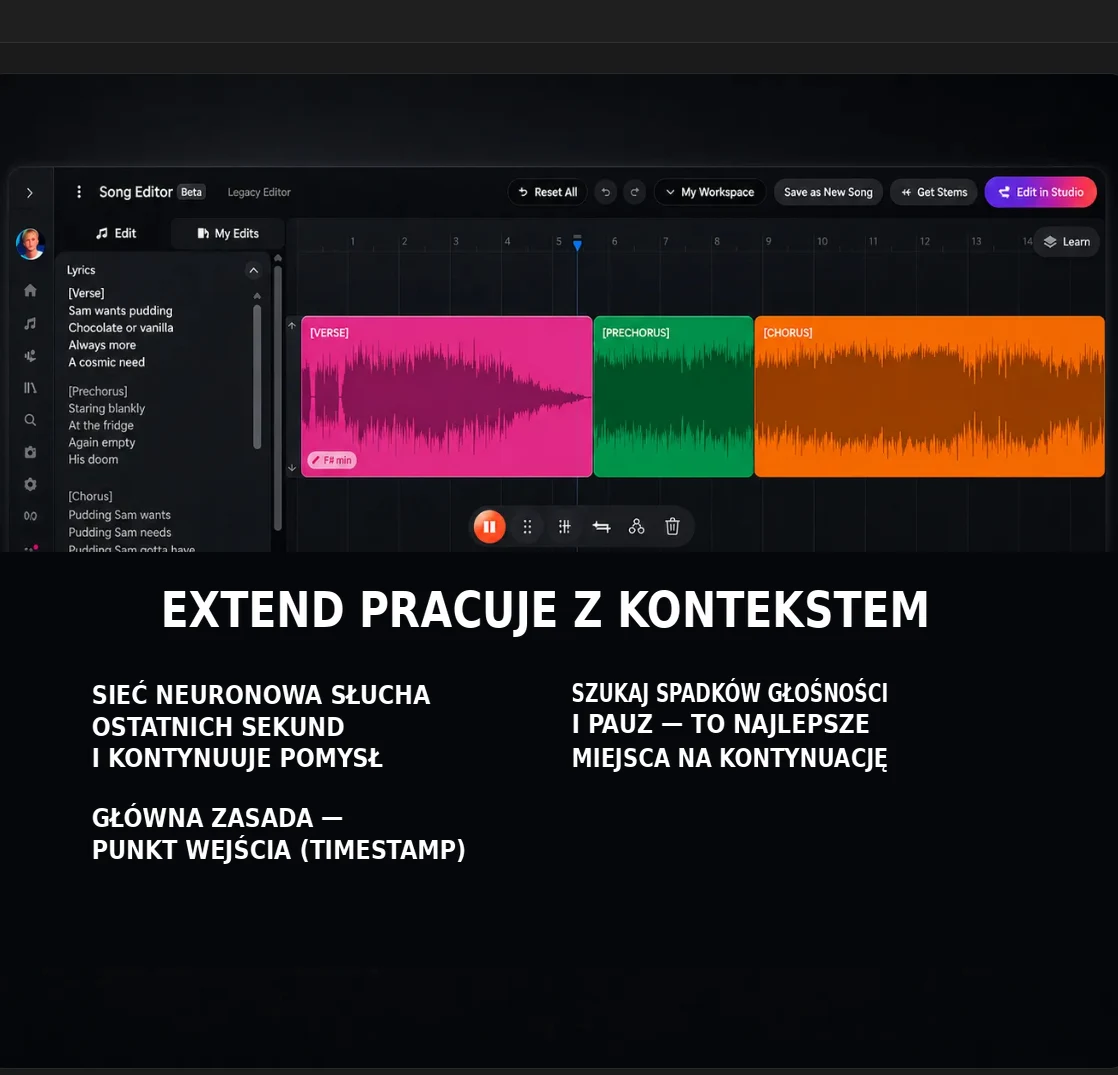Click the replace section arrows icon
1118x1075 pixels.
[x=601, y=527]
